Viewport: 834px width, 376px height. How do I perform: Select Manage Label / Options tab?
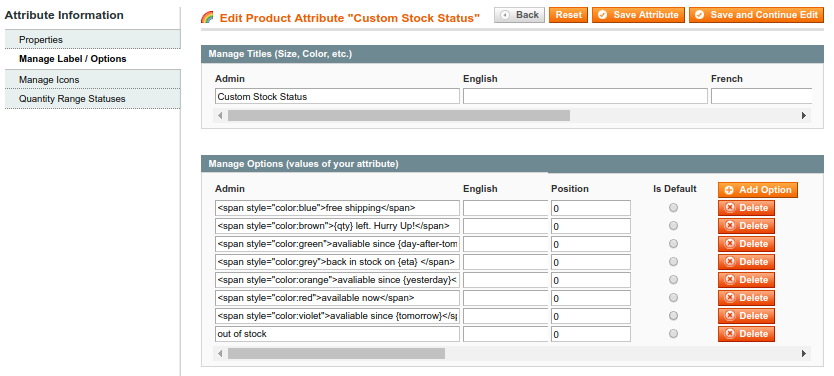point(93,59)
